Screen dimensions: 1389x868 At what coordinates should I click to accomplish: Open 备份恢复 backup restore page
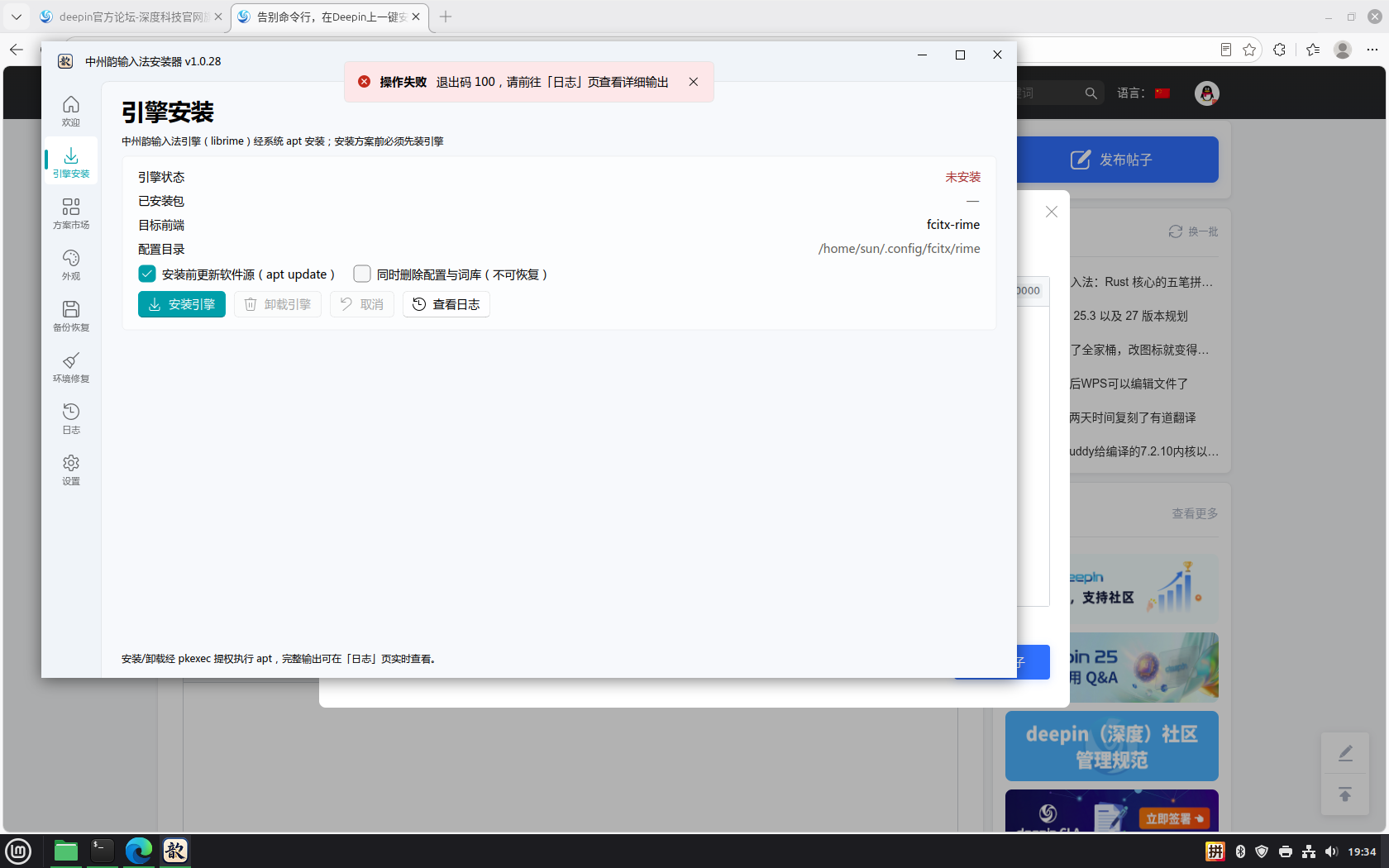point(71,316)
